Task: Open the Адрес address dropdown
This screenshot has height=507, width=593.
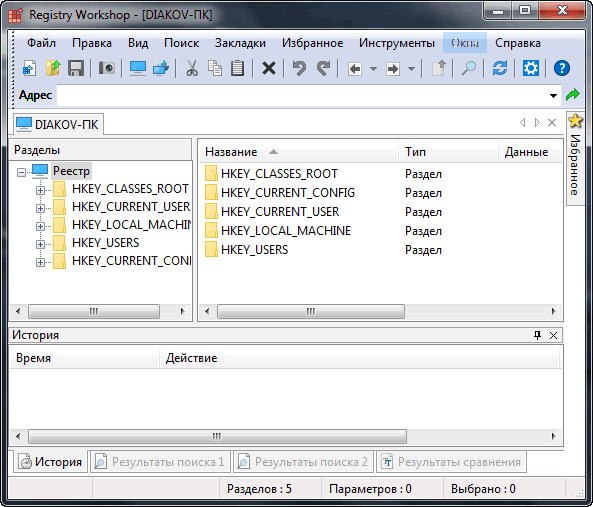Action: (553, 96)
